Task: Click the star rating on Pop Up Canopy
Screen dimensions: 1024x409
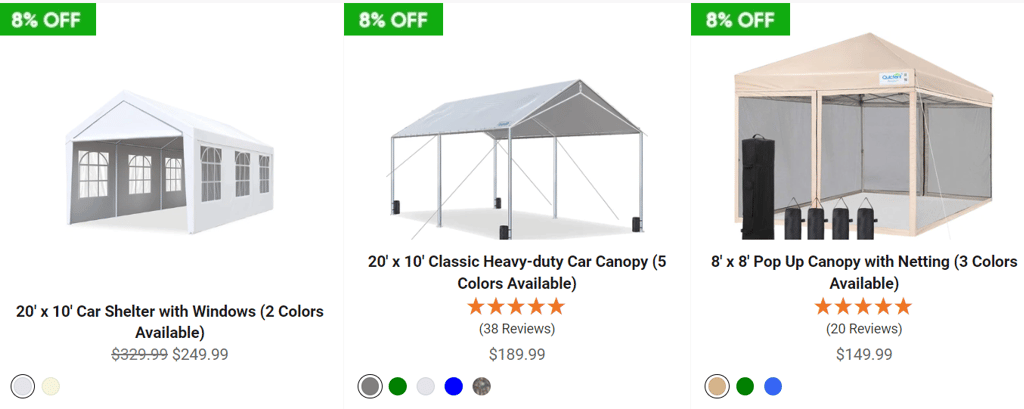Action: point(862,306)
